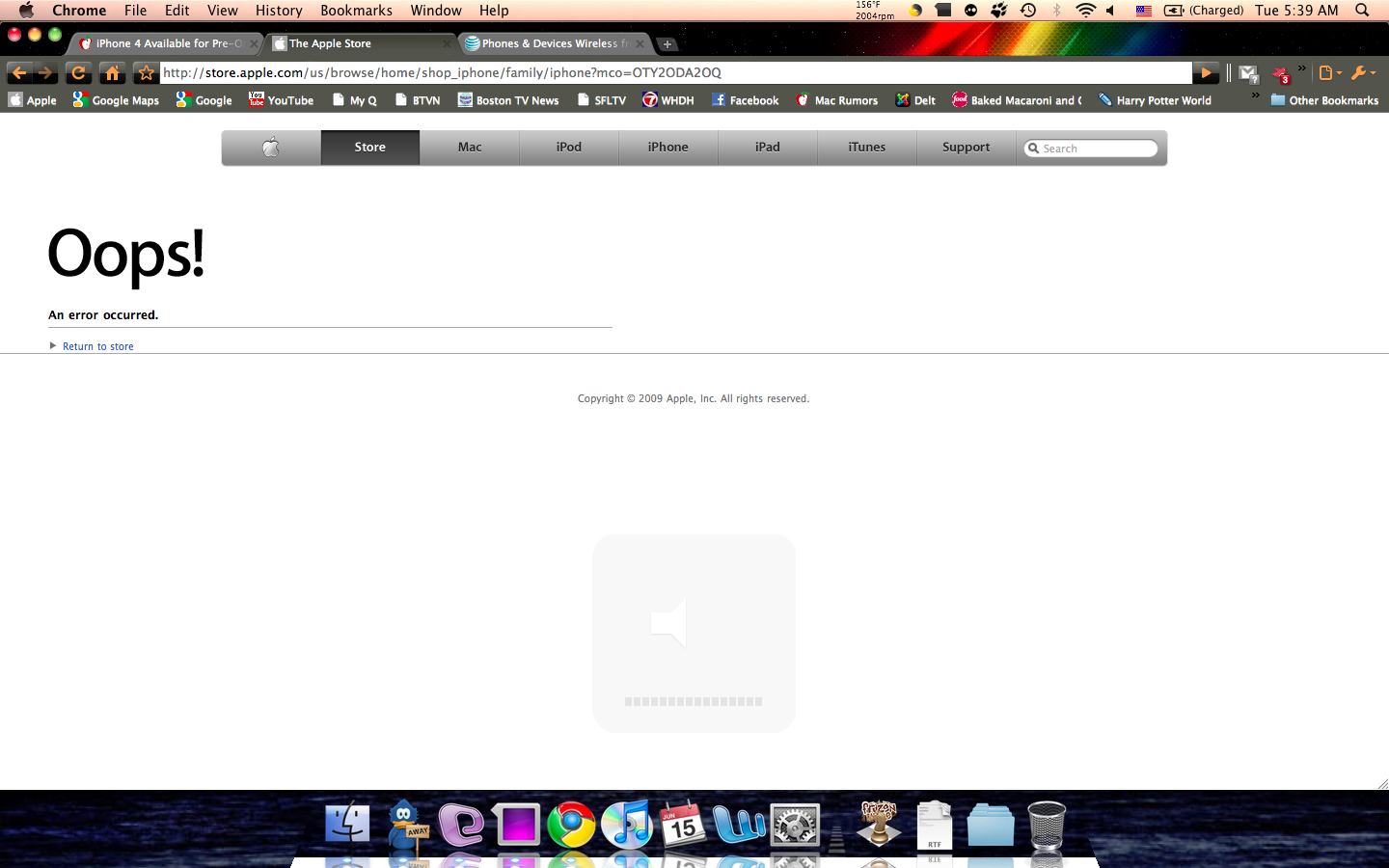Open the YouTube bookmark
Image resolution: width=1389 pixels, height=868 pixels.
[x=281, y=100]
